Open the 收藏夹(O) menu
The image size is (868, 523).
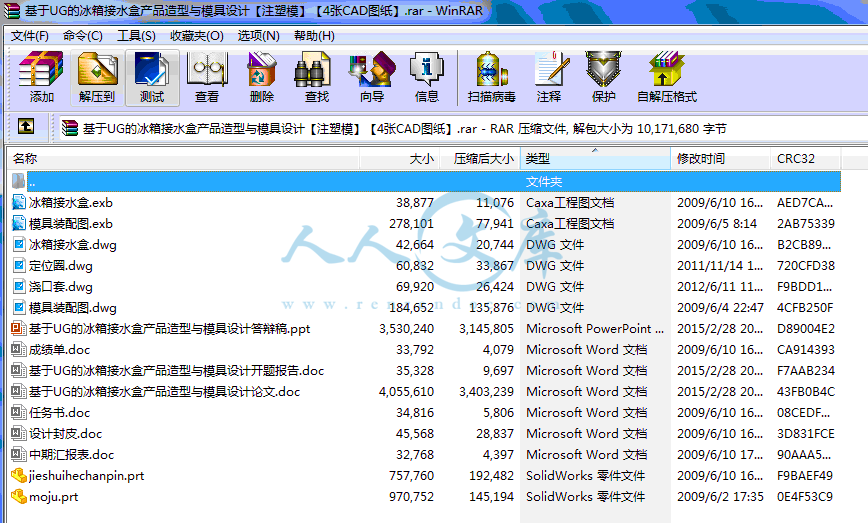click(197, 36)
